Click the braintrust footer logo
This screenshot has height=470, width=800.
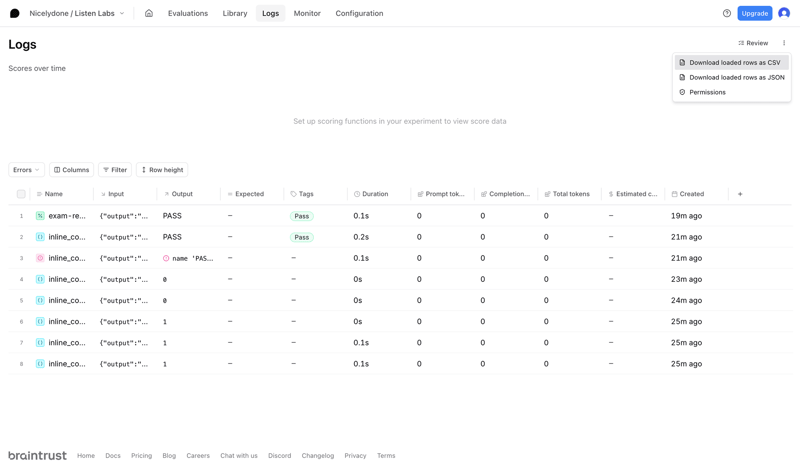tap(37, 455)
